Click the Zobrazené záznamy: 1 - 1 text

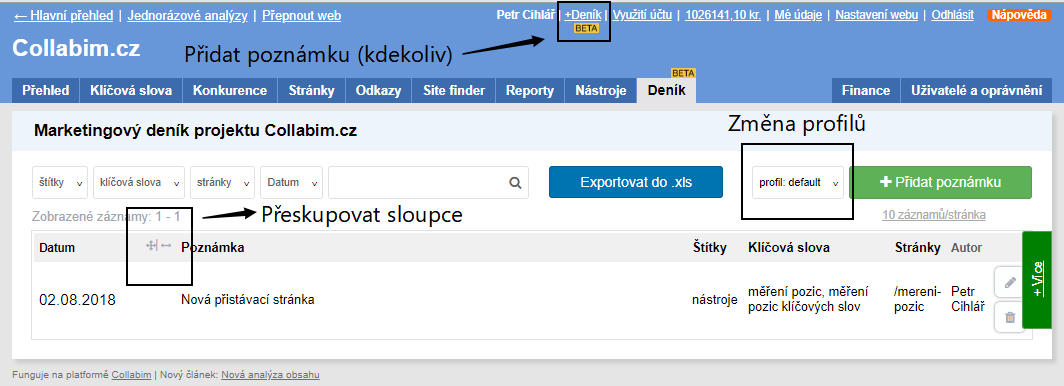click(106, 217)
